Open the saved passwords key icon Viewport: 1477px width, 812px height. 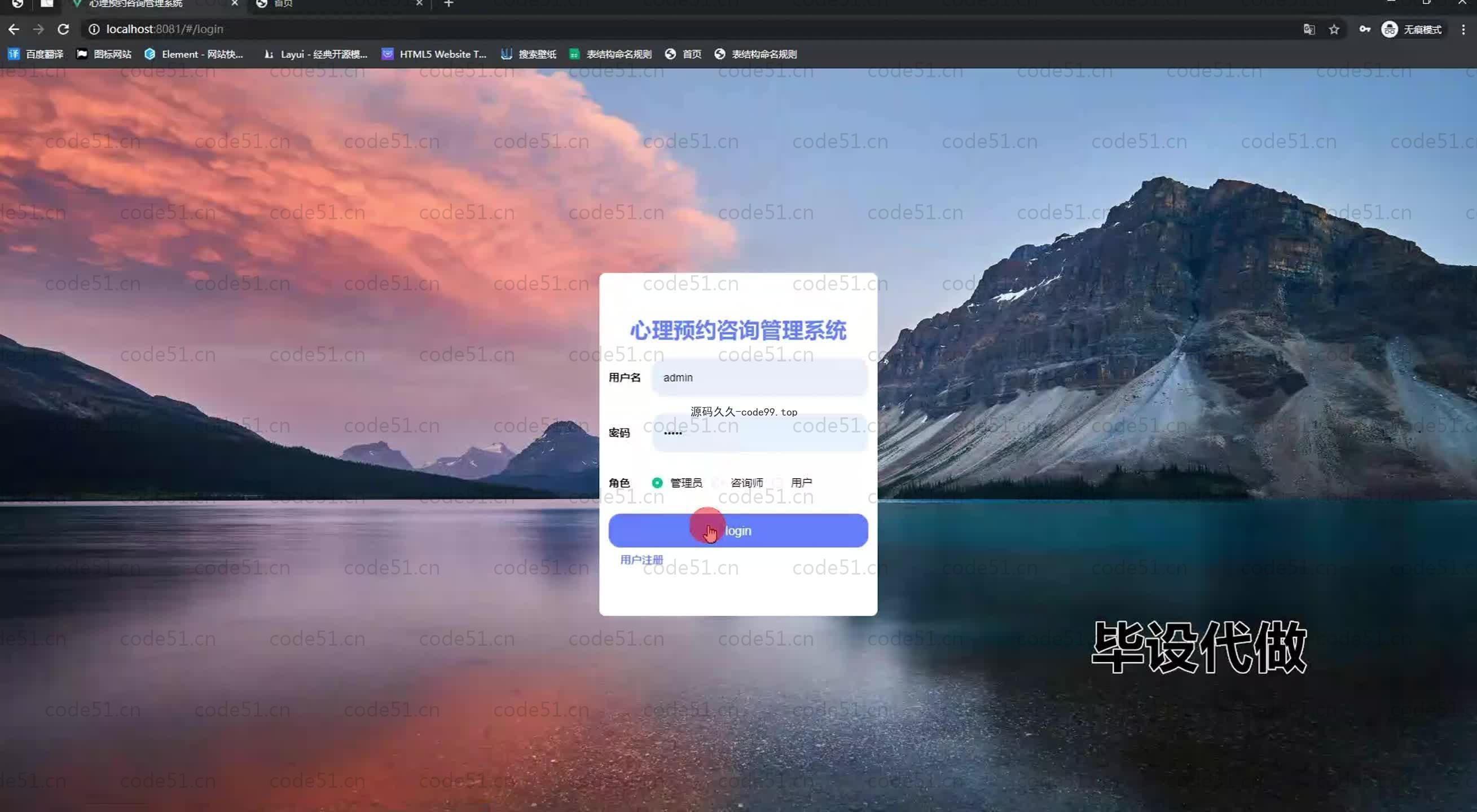tap(1365, 29)
